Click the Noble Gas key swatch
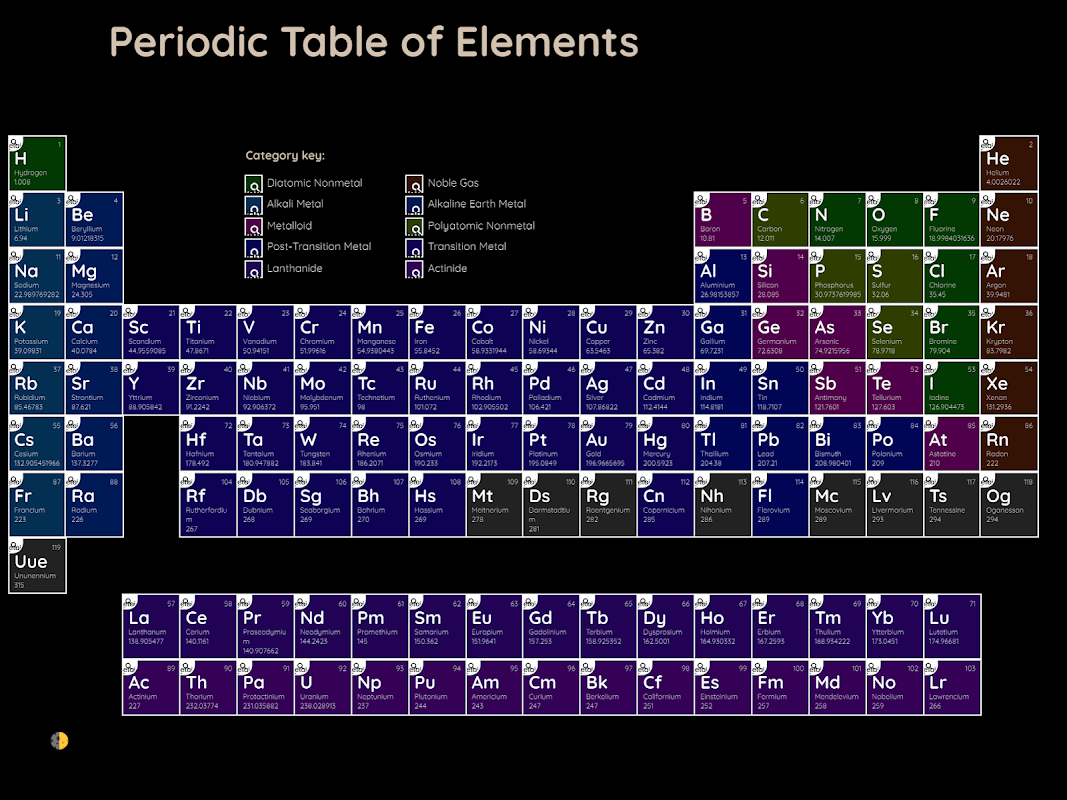This screenshot has height=800, width=1067. (x=414, y=184)
